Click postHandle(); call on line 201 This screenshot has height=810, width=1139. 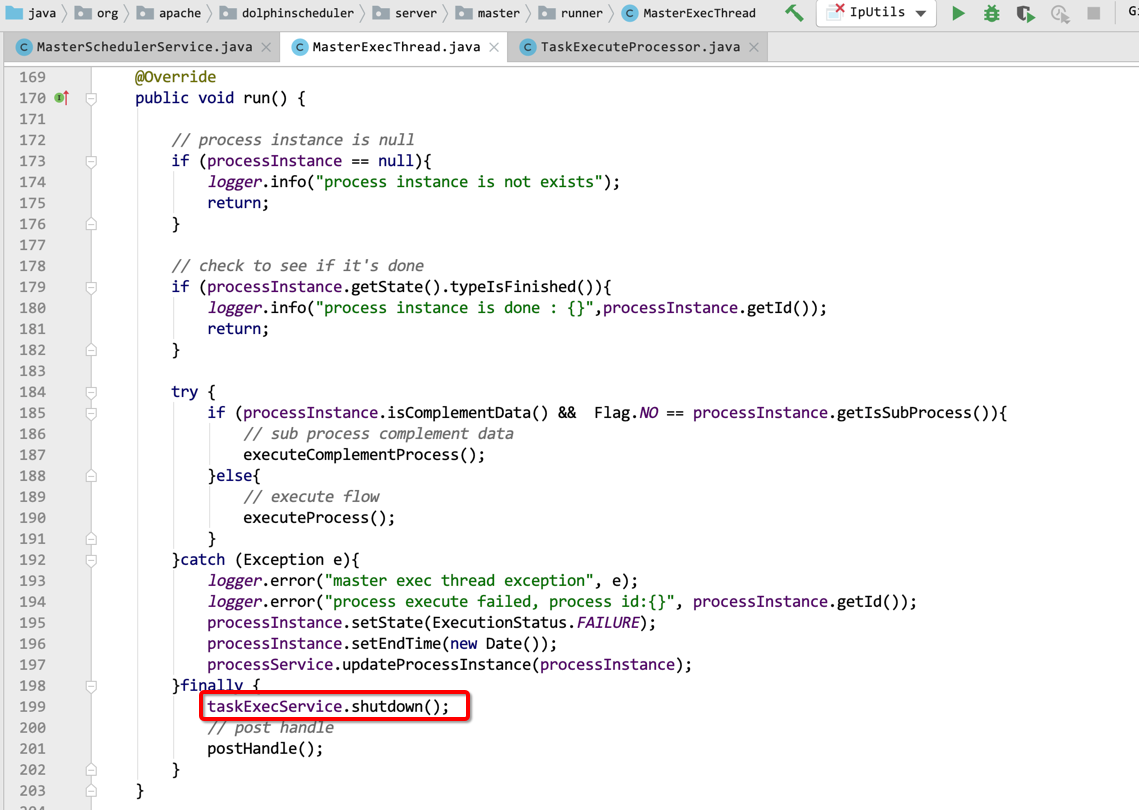(265, 749)
